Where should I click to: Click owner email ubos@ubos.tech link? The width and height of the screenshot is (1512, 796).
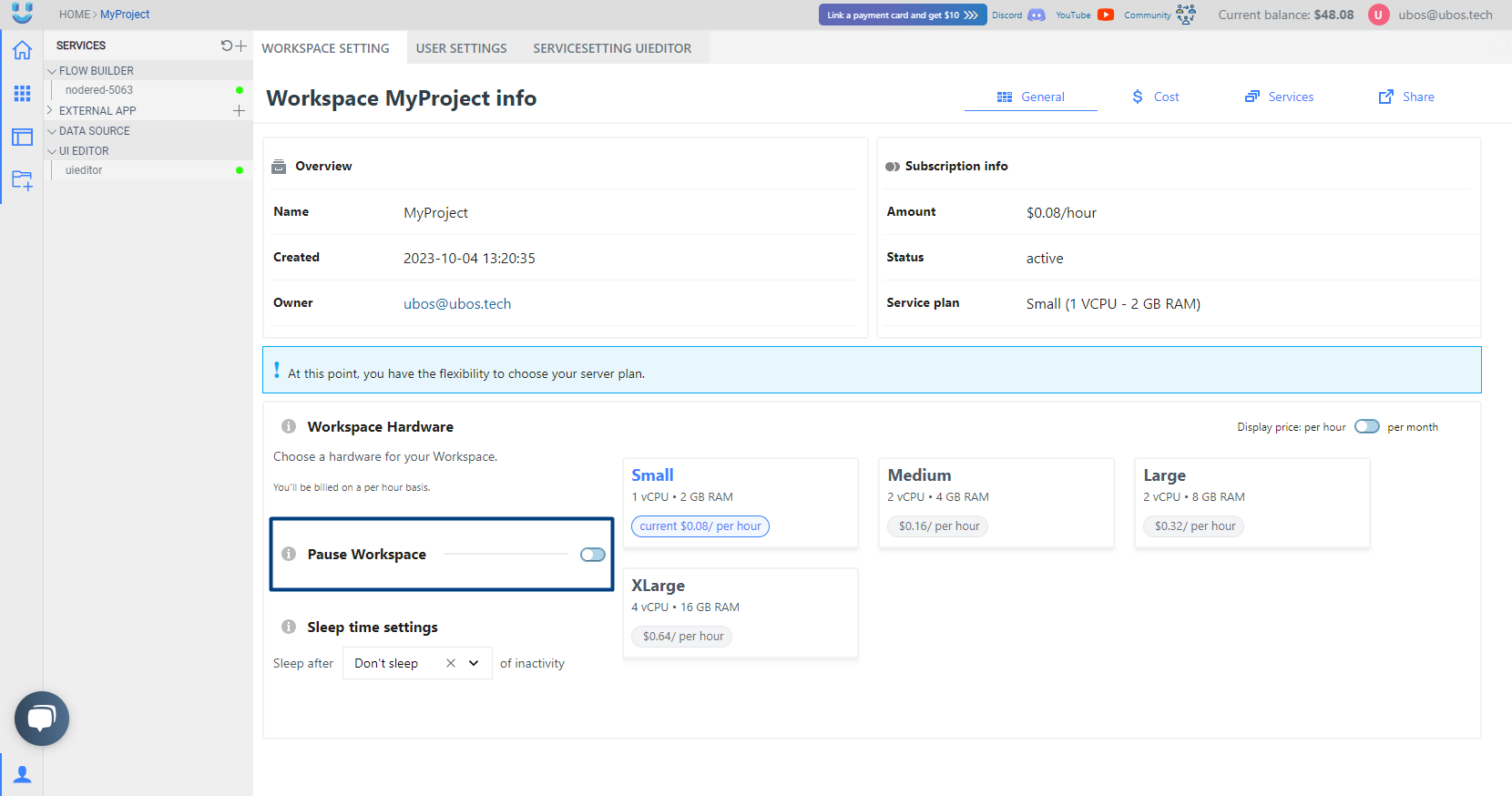[x=457, y=304]
